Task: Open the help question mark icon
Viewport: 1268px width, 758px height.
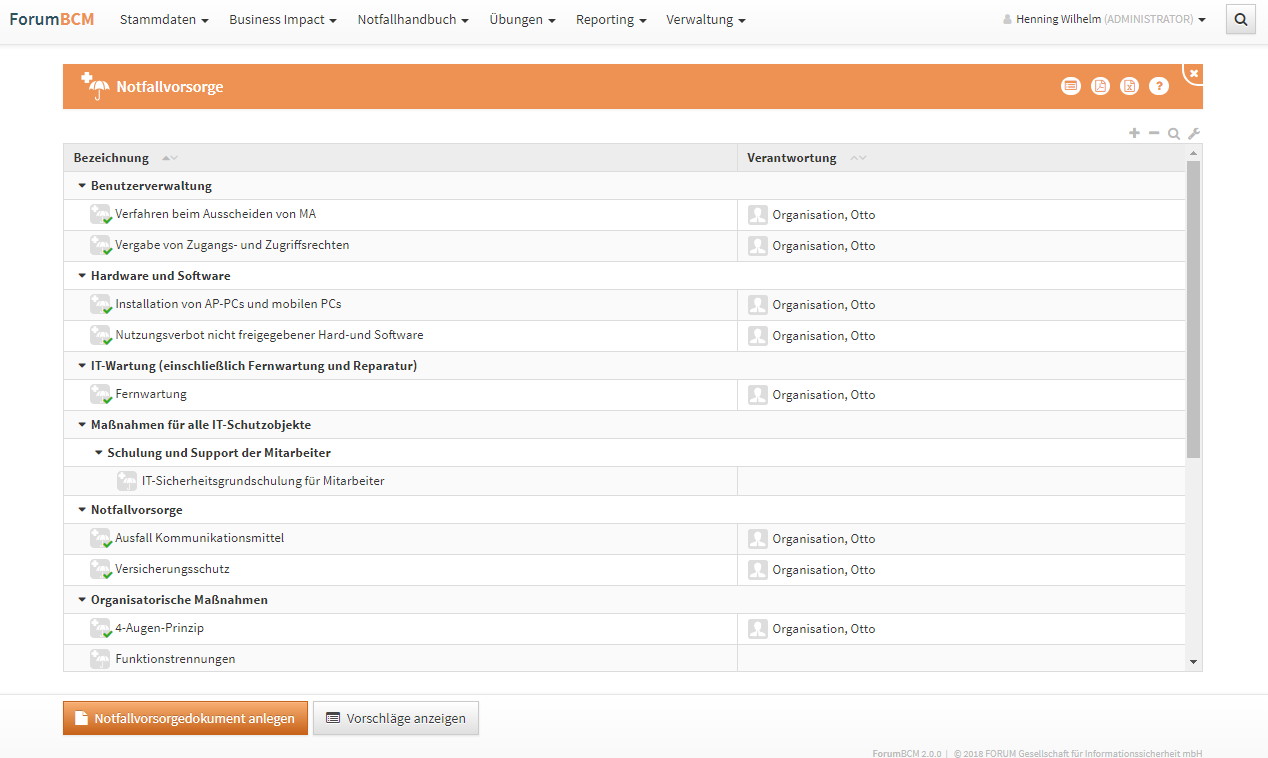Action: tap(1158, 86)
